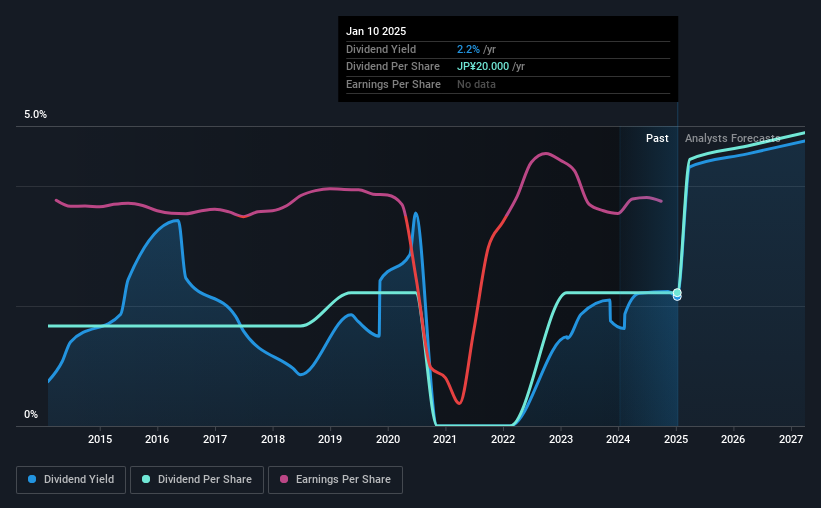Image resolution: width=821 pixels, height=508 pixels.
Task: Click the tooltip value '2.2%'
Action: pyautogui.click(x=468, y=49)
